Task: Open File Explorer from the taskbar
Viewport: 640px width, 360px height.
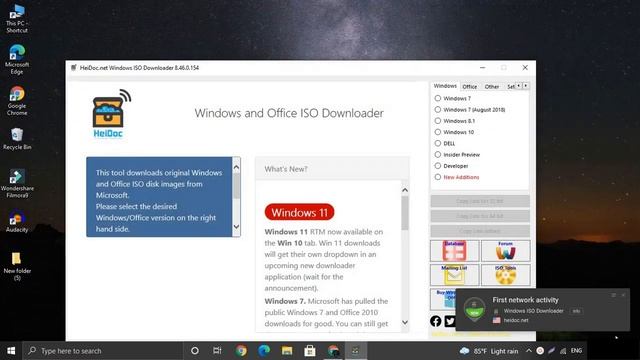Action: pyautogui.click(x=287, y=351)
